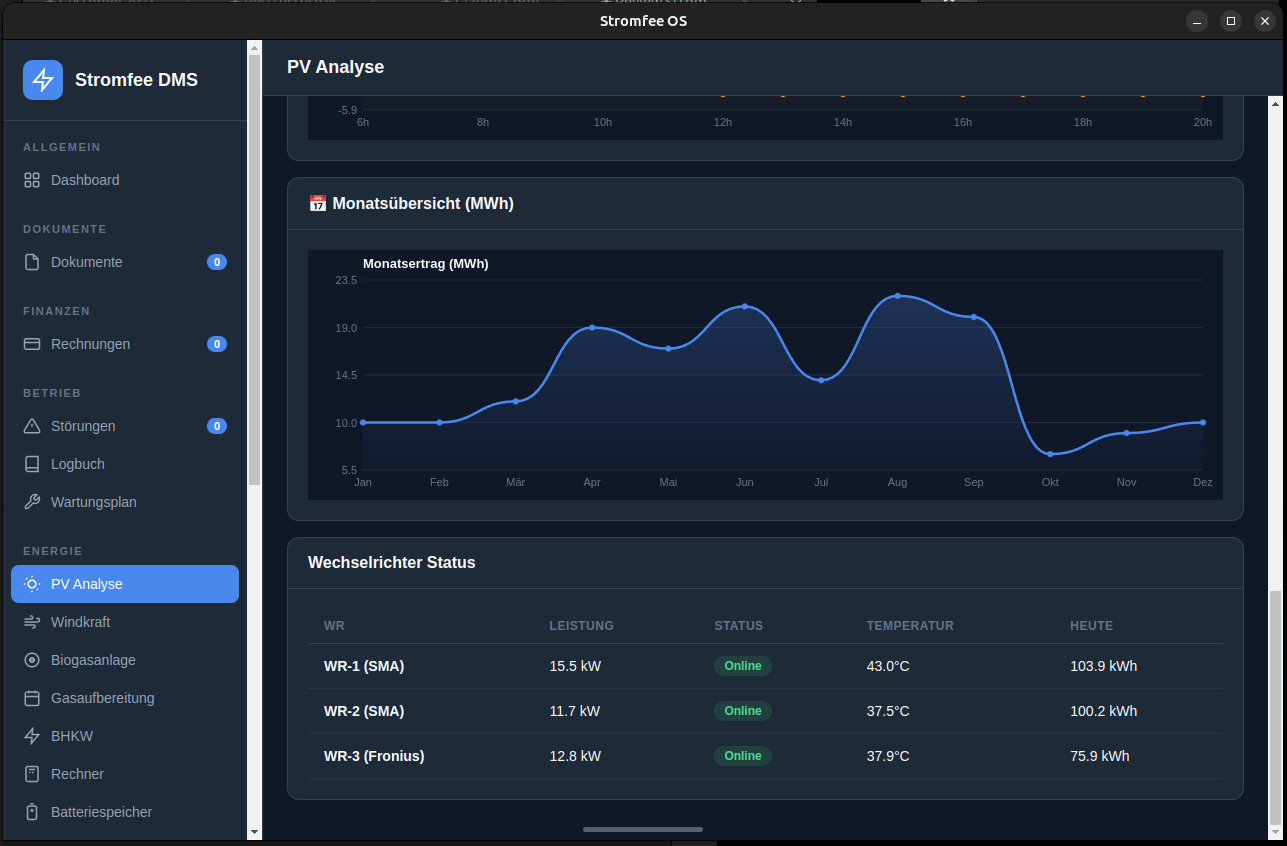Click the August data point on chart
Image resolution: width=1287 pixels, height=846 pixels.
897,296
